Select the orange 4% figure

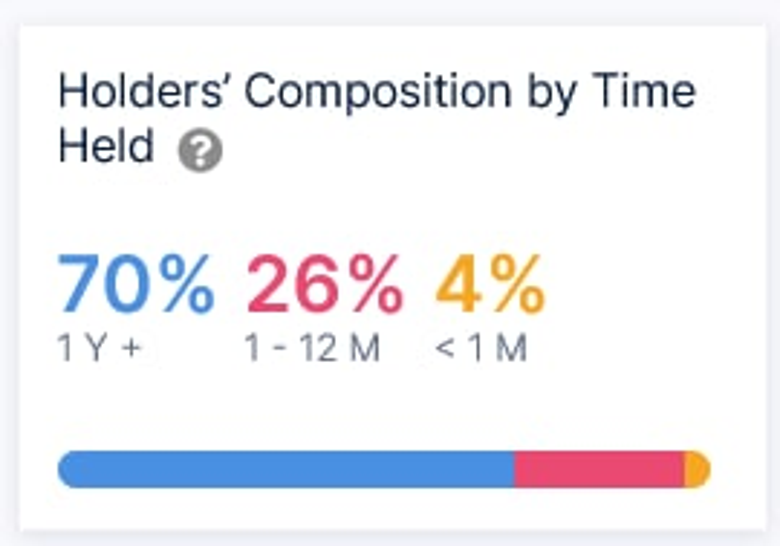click(x=490, y=284)
